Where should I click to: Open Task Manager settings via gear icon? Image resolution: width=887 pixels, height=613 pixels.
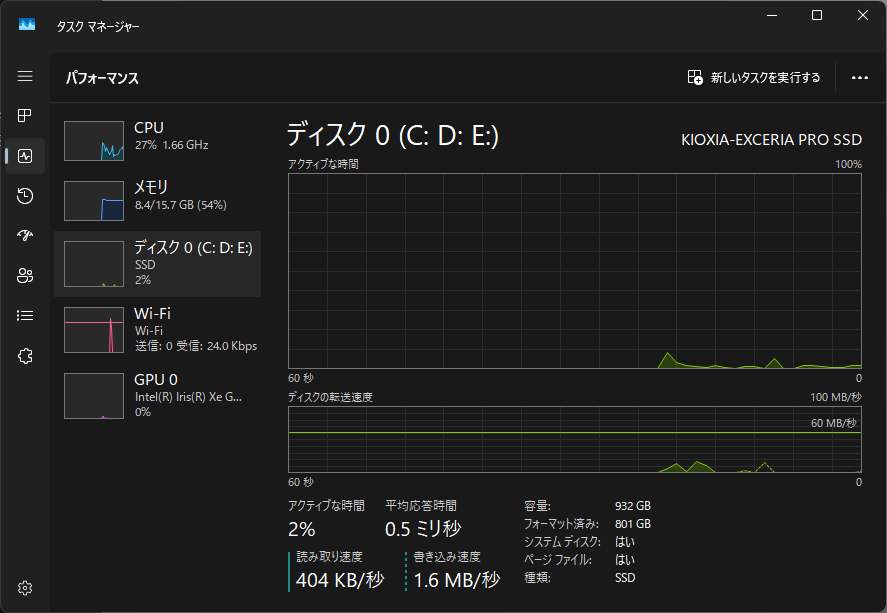coord(25,588)
